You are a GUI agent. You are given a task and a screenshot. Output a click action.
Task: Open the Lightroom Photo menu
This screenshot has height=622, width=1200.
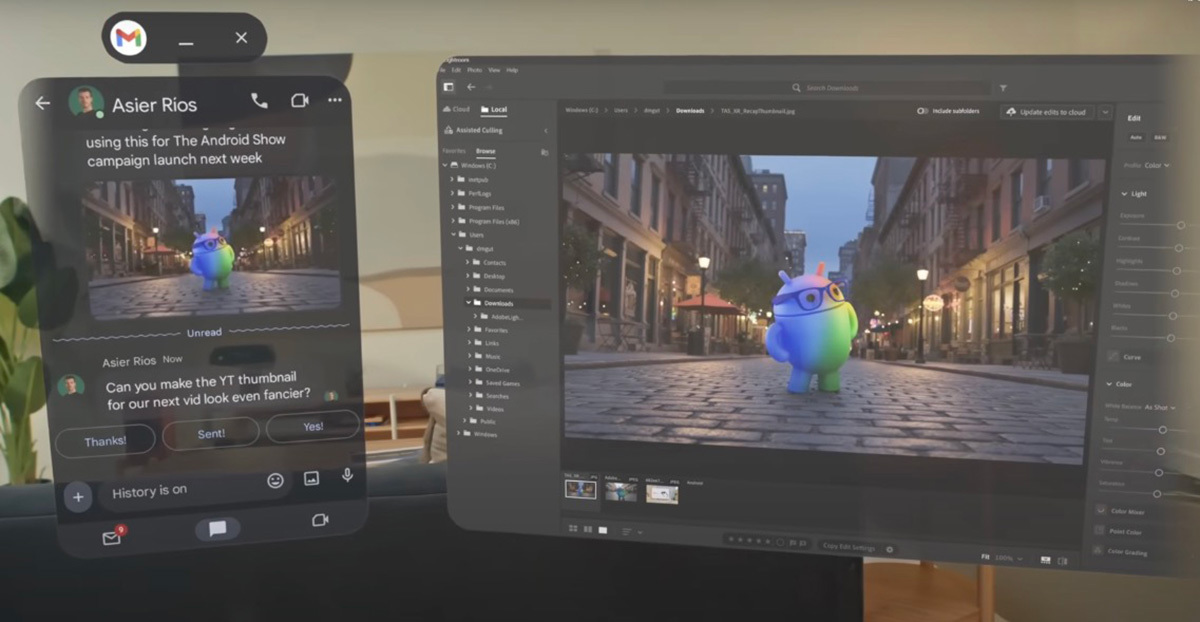coord(474,70)
